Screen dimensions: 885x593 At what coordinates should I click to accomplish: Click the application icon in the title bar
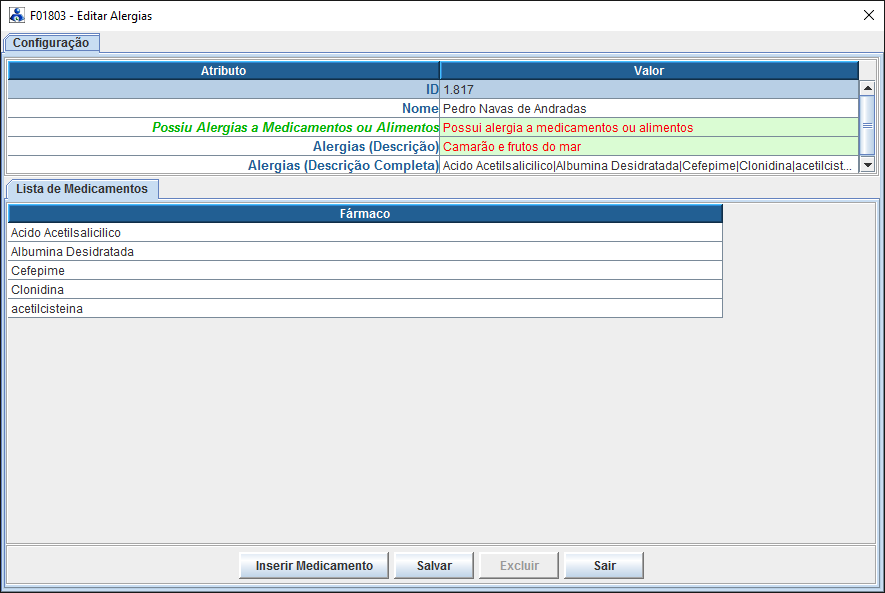pos(17,16)
